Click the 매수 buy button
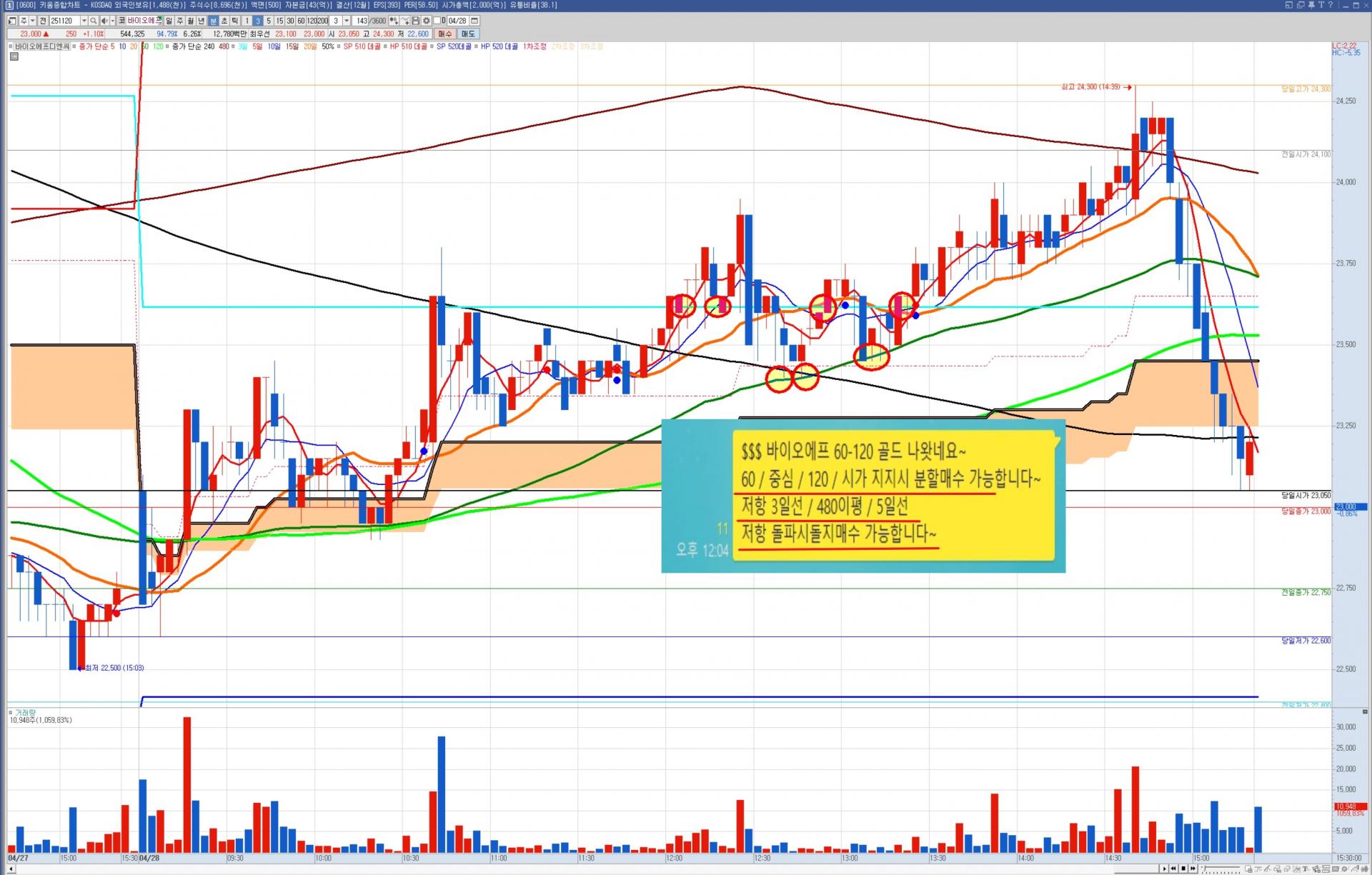This screenshot has width=1372, height=875. click(x=445, y=34)
